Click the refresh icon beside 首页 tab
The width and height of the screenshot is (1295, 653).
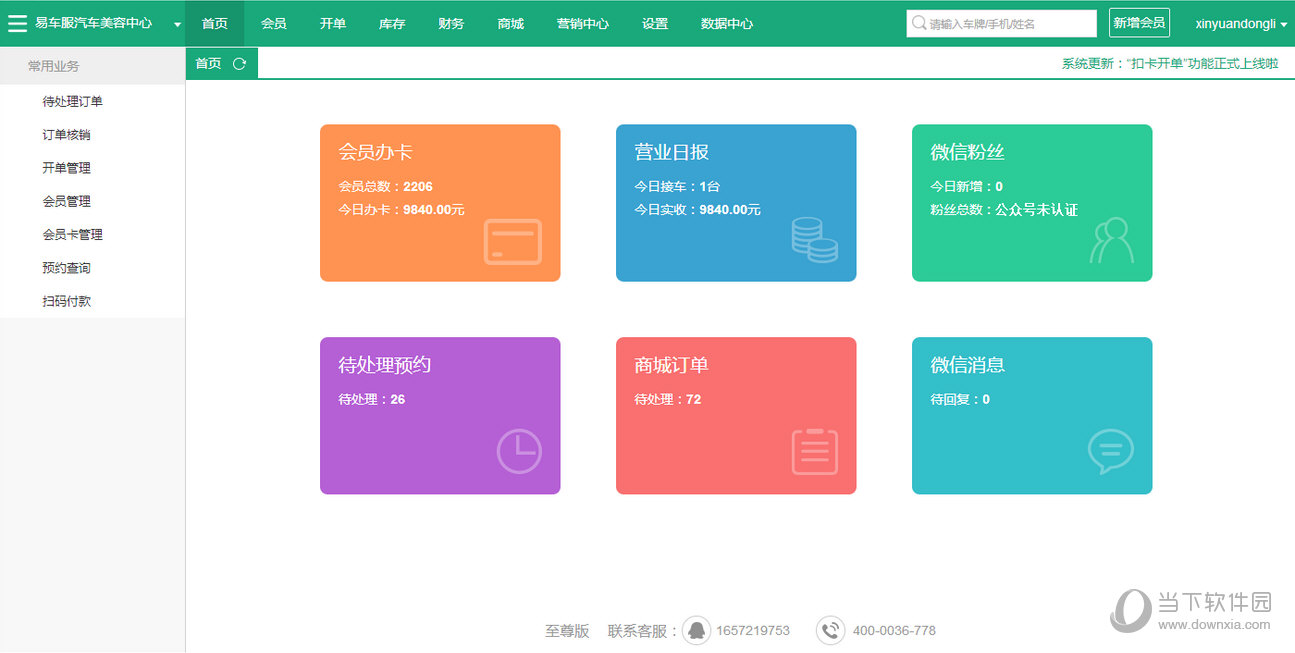point(239,64)
